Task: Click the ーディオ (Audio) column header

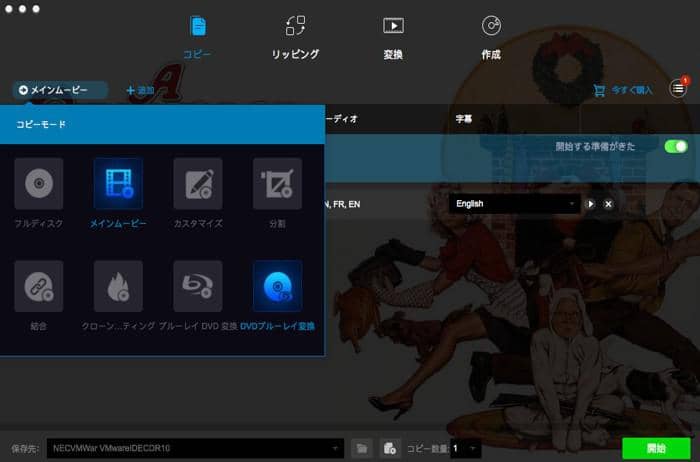Action: 342,119
